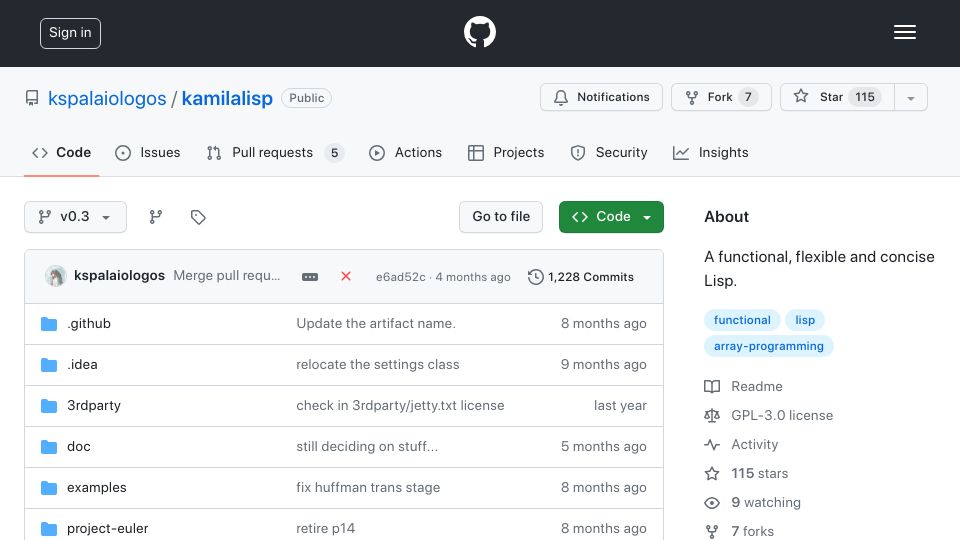
Task: Click the 3rdparty row folder icon
Action: [x=49, y=406]
